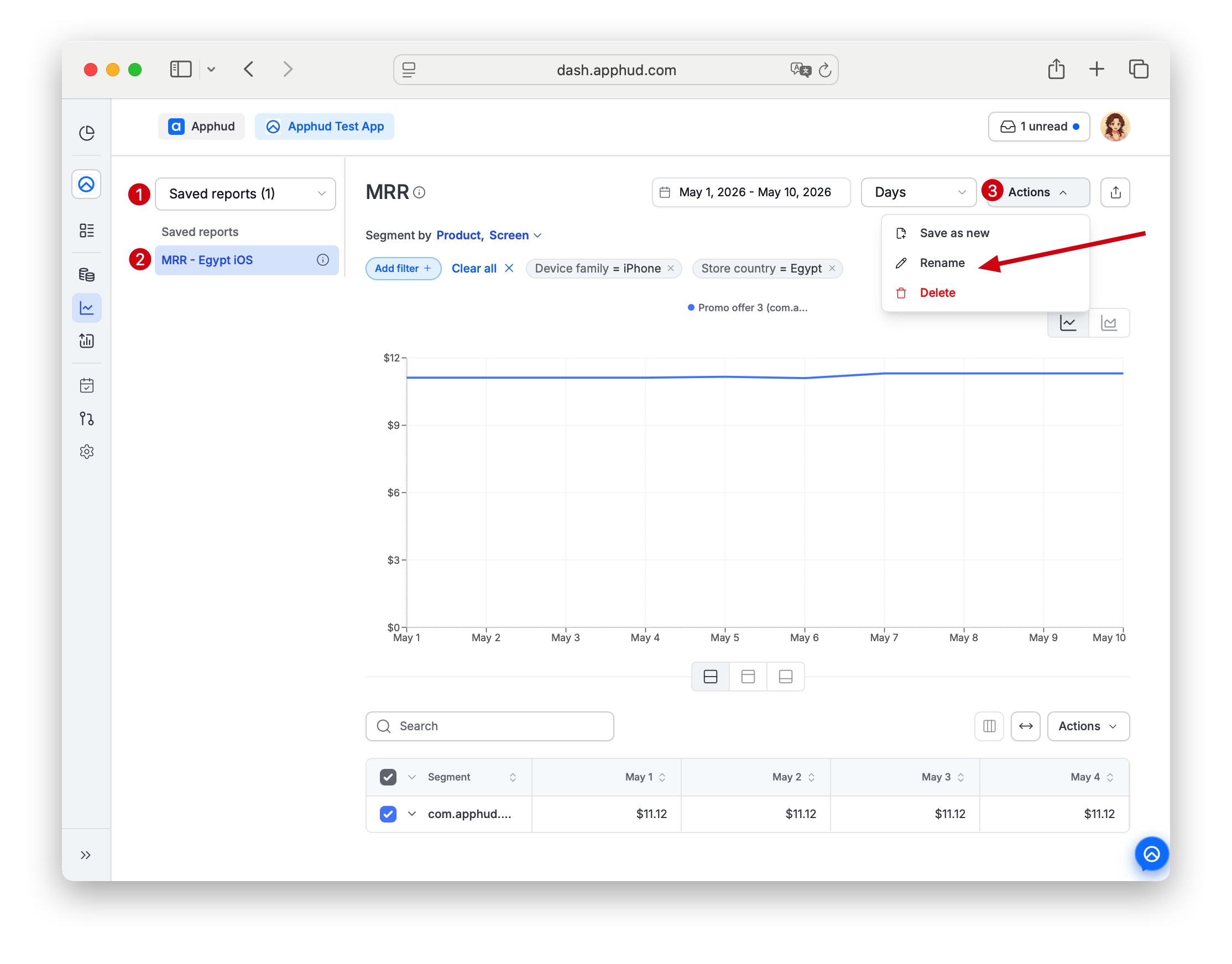The image size is (1232, 964).
Task: Choose Save as new menu item
Action: 985,233
